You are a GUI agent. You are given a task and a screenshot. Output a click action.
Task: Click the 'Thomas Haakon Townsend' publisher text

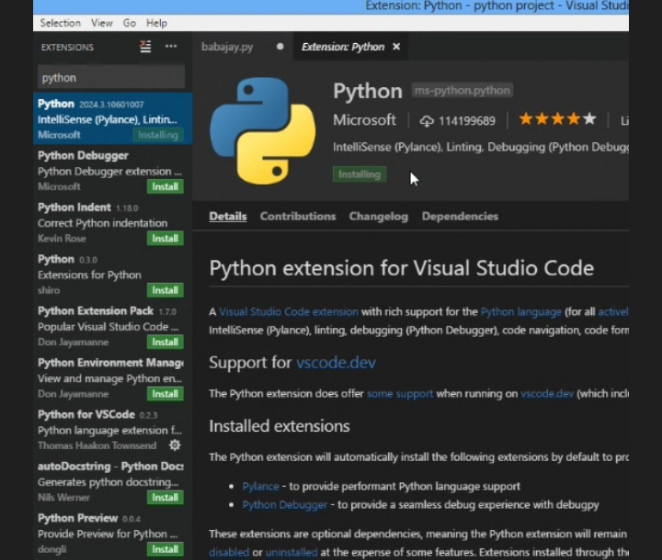[97, 446]
